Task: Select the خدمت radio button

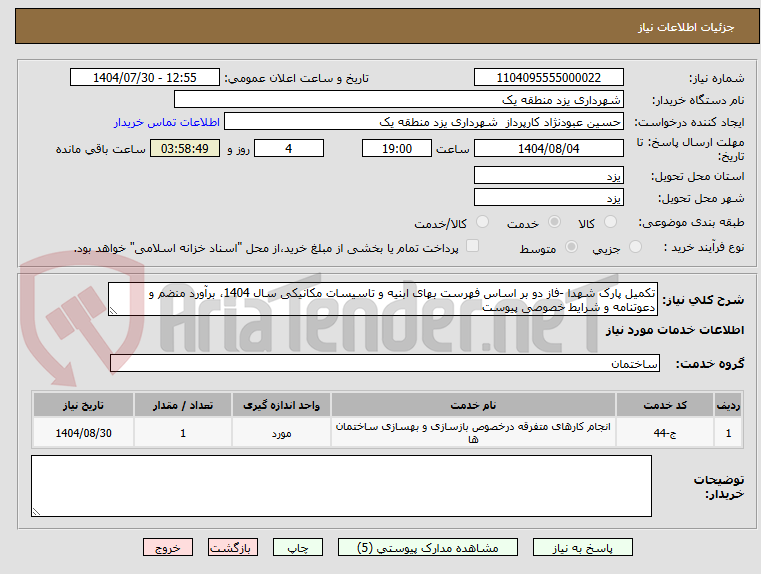Action: 554,222
